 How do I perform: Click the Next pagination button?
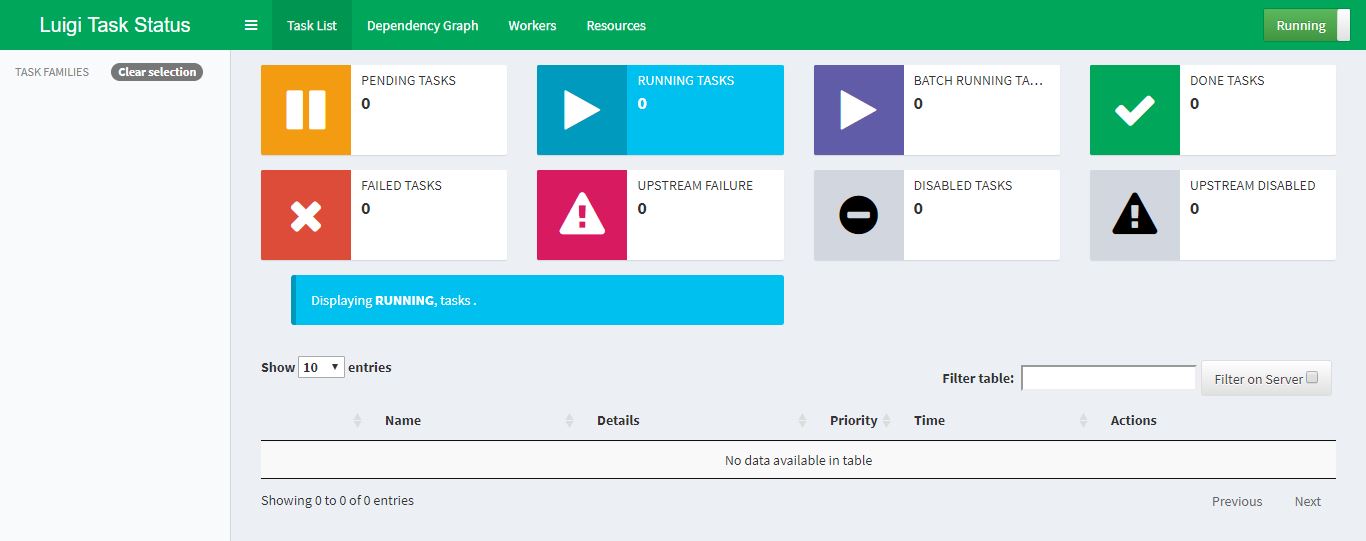[x=1308, y=501]
